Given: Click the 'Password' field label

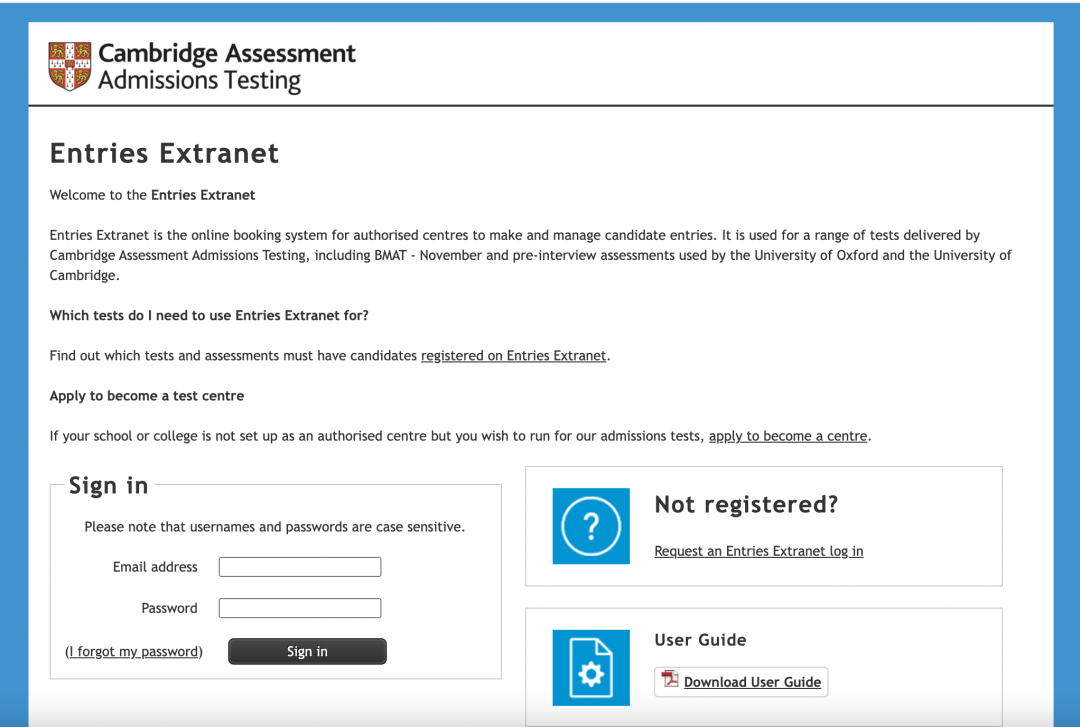Looking at the screenshot, I should pos(169,608).
